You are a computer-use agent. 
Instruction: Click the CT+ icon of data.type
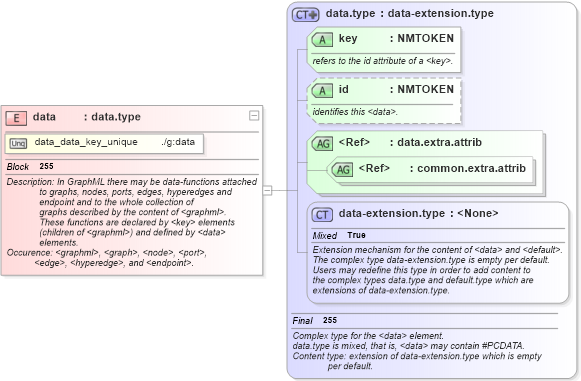305,15
